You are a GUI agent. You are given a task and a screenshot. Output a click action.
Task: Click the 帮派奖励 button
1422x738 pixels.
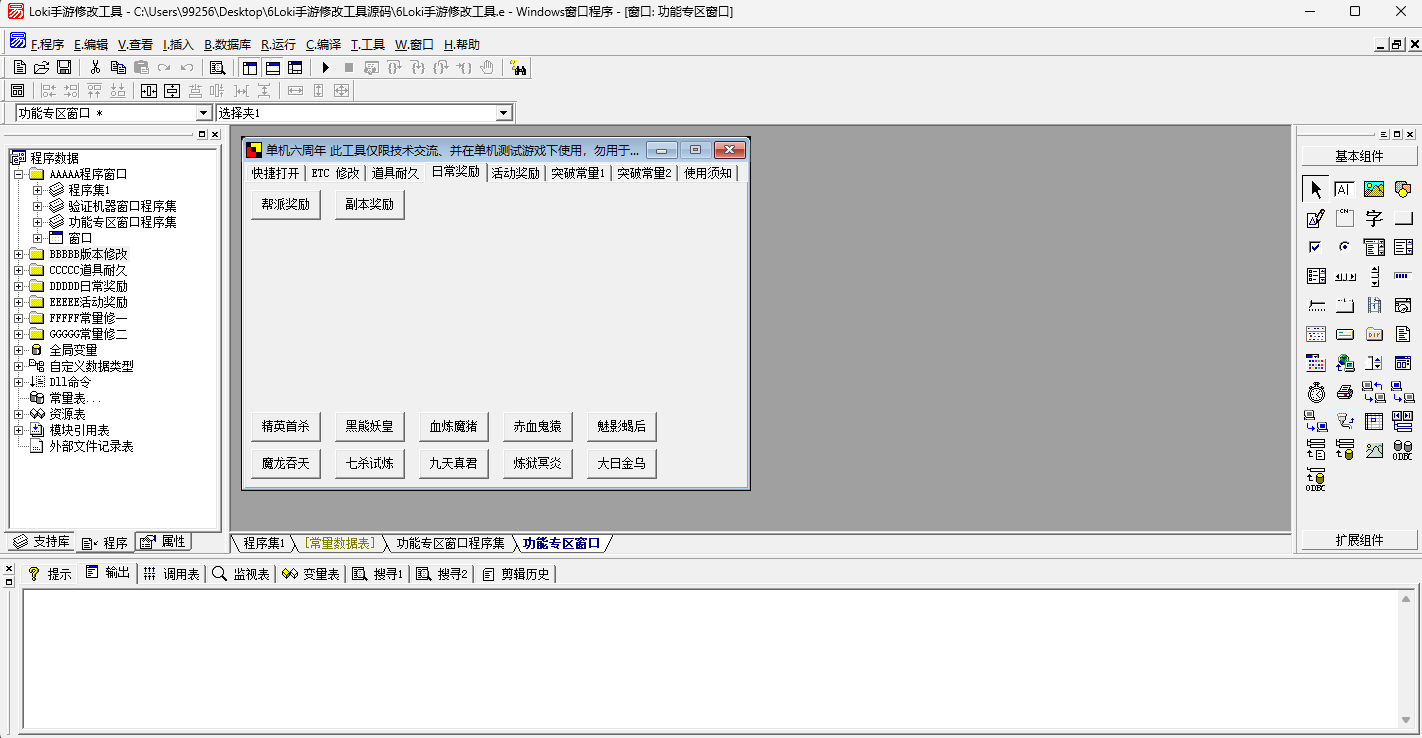pos(285,205)
